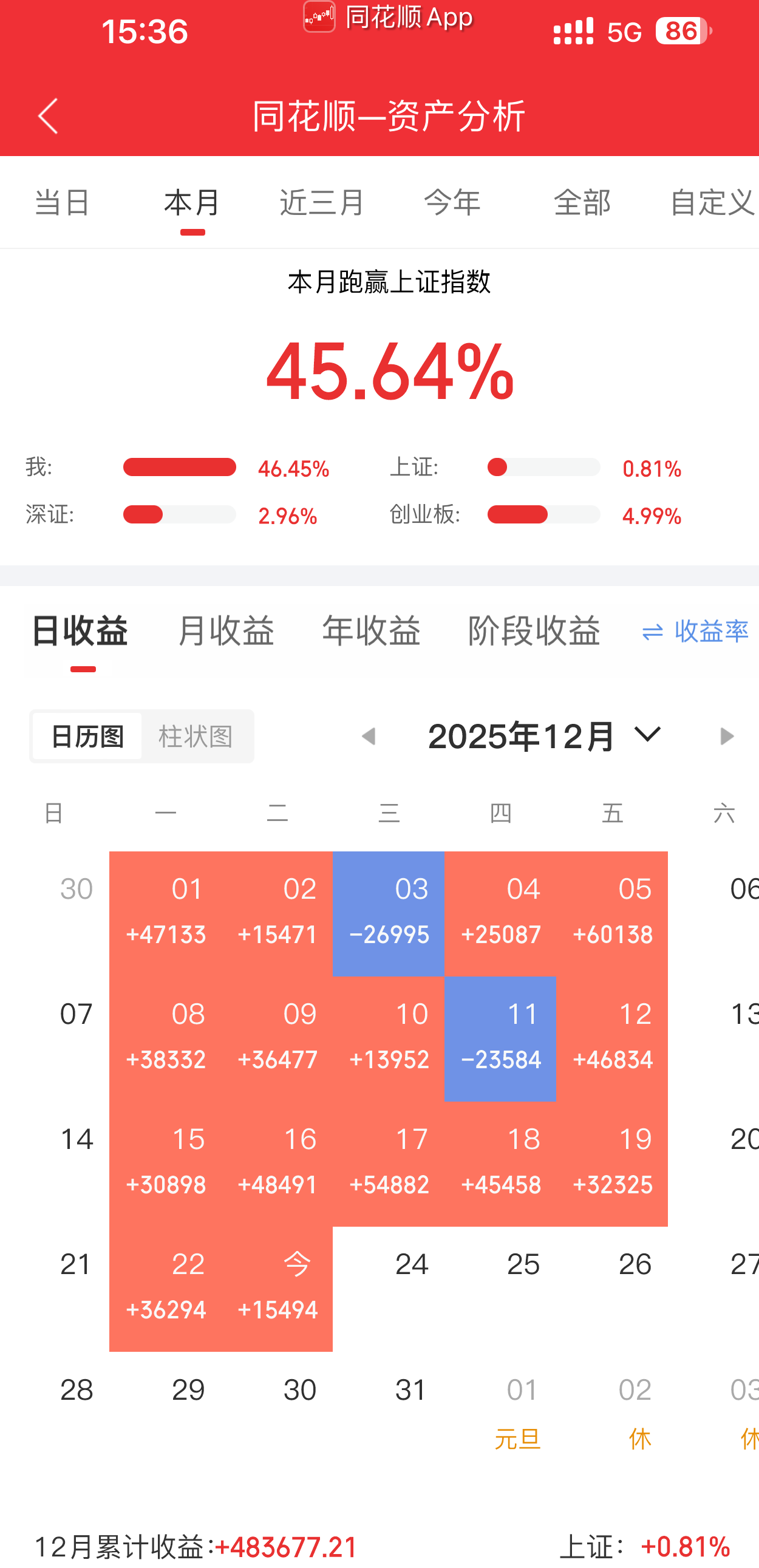
Task: Select the 本月 tab
Action: [x=192, y=203]
